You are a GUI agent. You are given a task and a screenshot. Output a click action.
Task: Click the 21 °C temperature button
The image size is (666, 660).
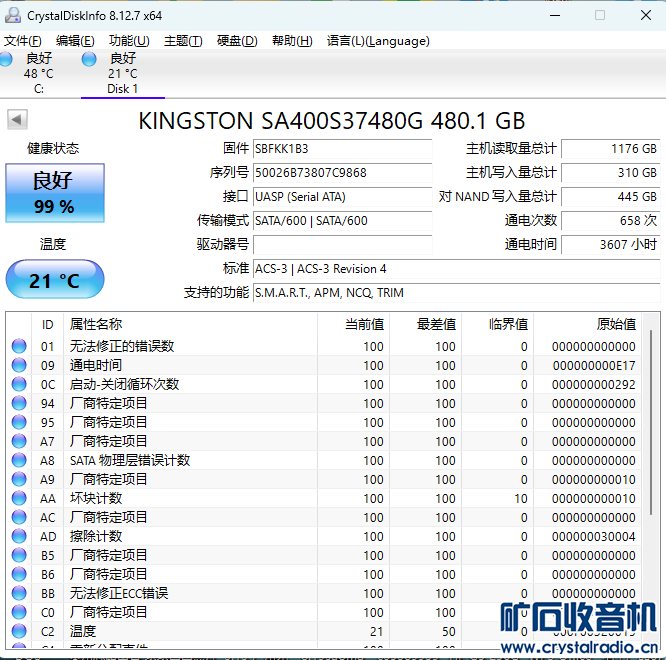pos(54,280)
